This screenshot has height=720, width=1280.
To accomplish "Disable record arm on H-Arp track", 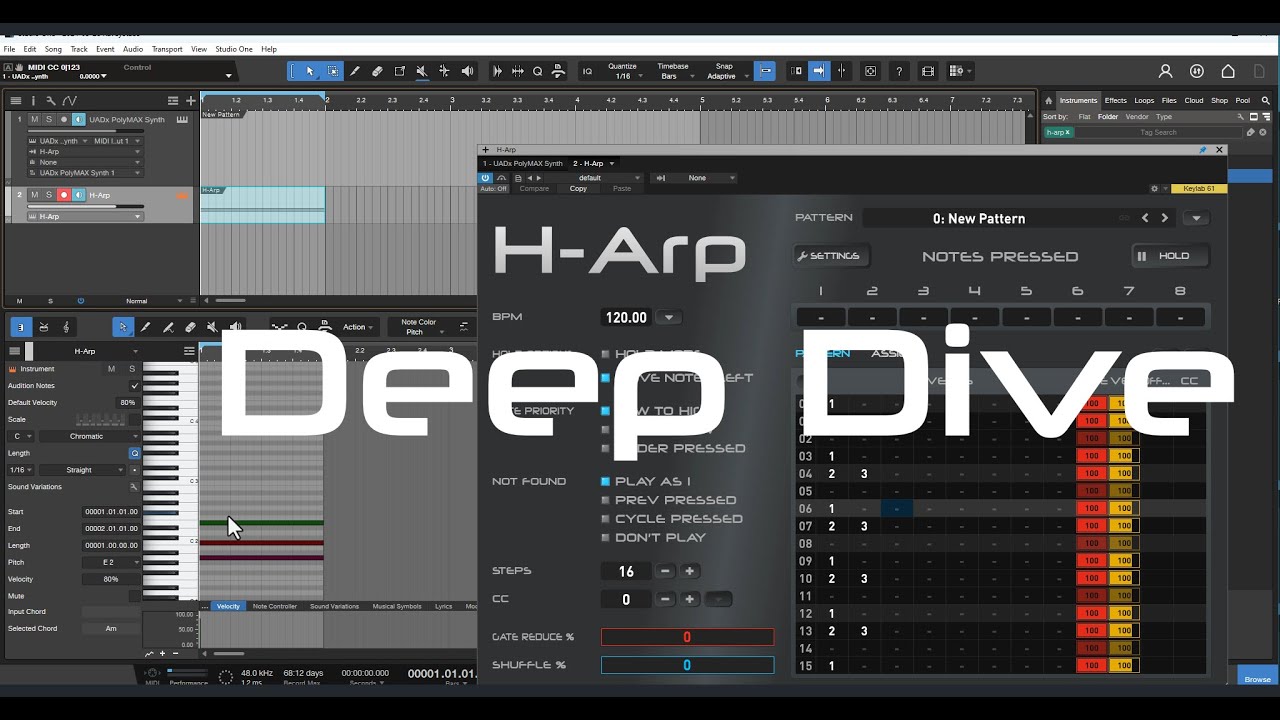I will click(64, 195).
